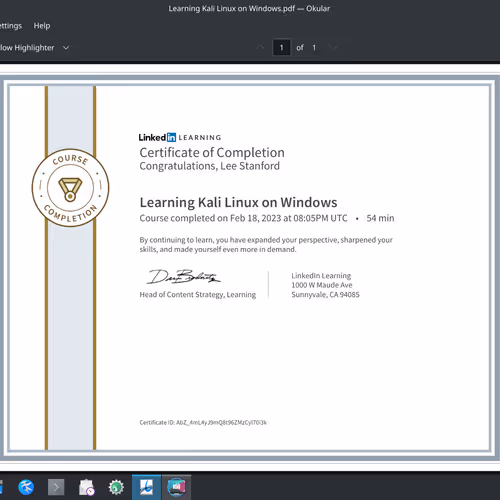Click the signature above Head of Content Strategy
The height and width of the screenshot is (500, 500).
[183, 277]
